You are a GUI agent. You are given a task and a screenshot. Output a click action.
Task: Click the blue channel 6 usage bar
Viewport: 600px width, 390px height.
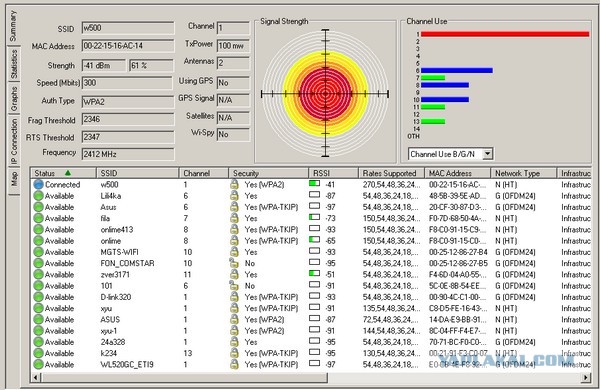(457, 70)
